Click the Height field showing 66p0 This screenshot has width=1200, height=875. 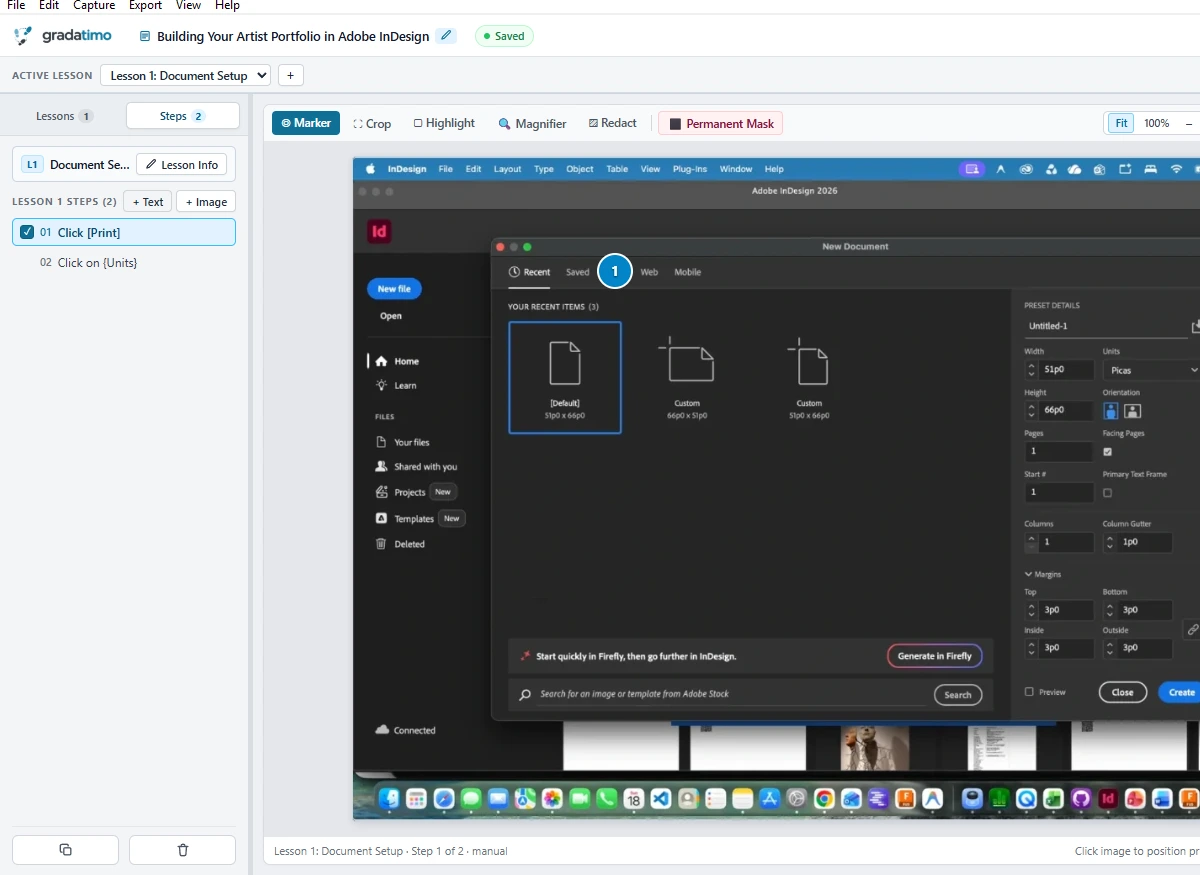tap(1064, 410)
